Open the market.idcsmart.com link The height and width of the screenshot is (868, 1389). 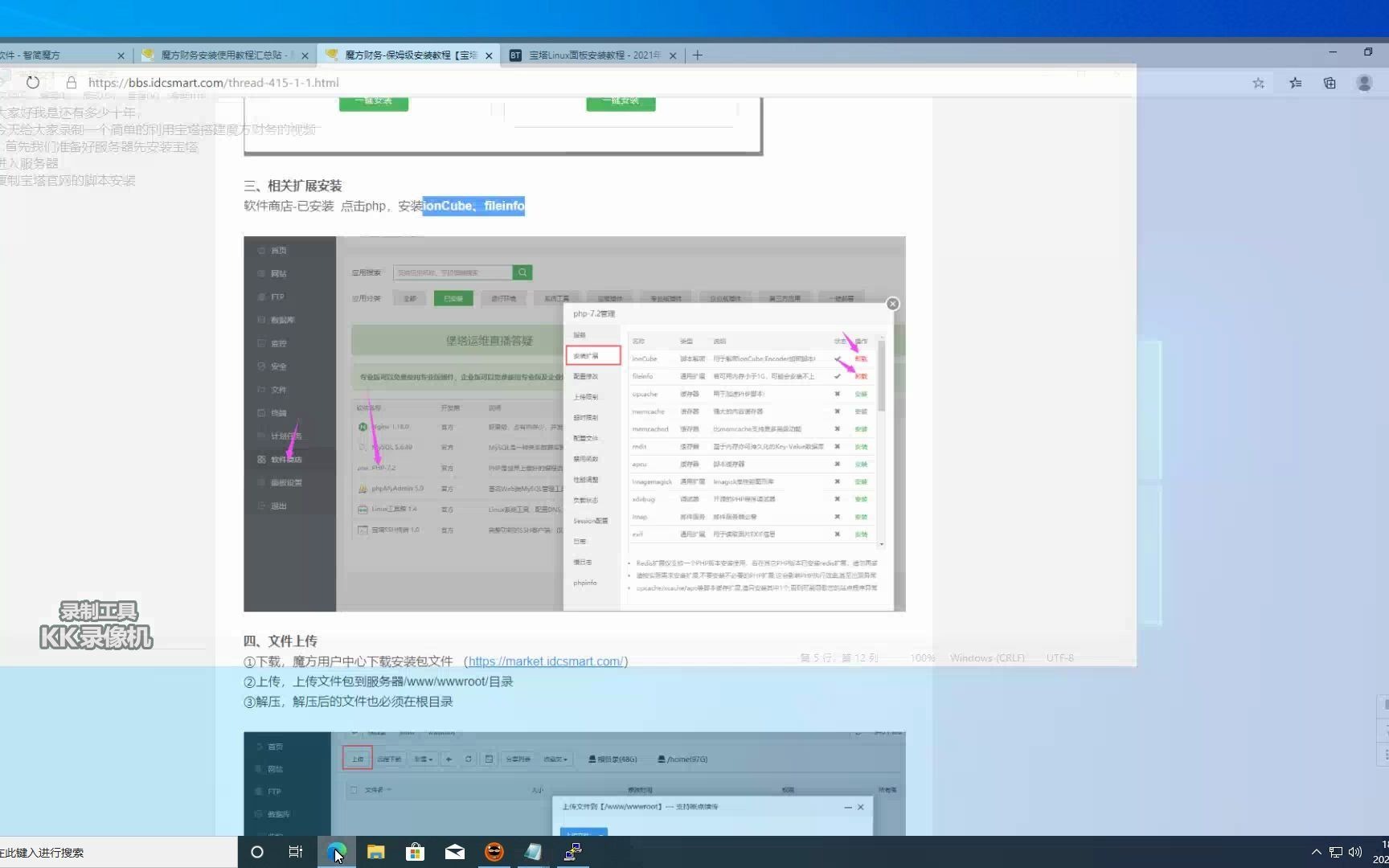pyautogui.click(x=546, y=661)
